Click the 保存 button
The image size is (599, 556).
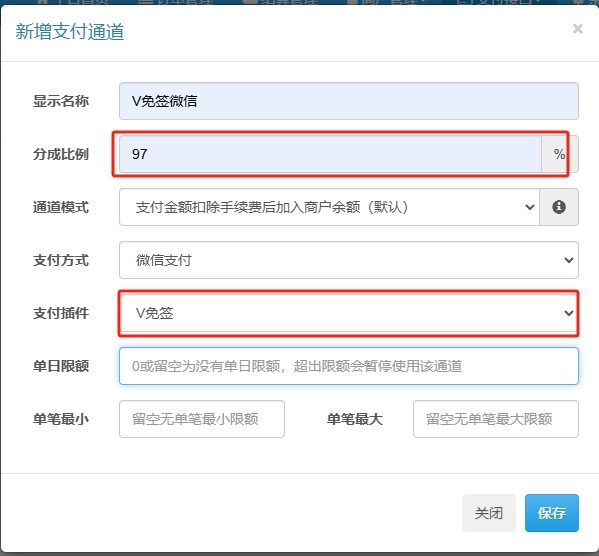point(552,513)
